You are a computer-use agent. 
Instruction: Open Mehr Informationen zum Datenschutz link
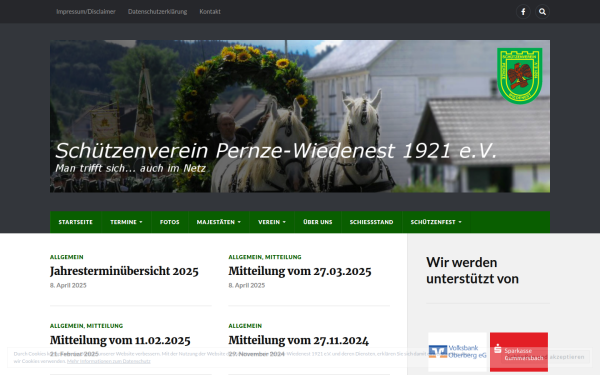109,361
